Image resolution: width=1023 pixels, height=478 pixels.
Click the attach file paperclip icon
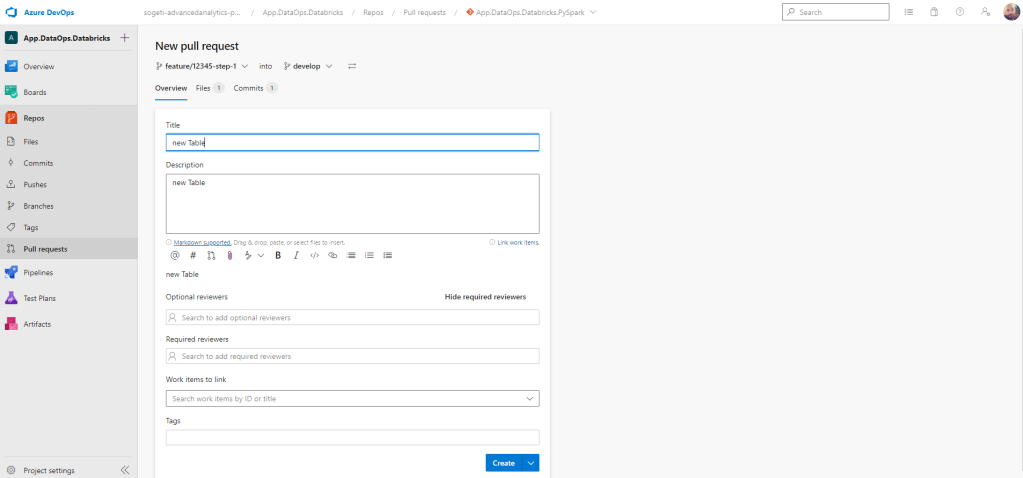click(229, 255)
